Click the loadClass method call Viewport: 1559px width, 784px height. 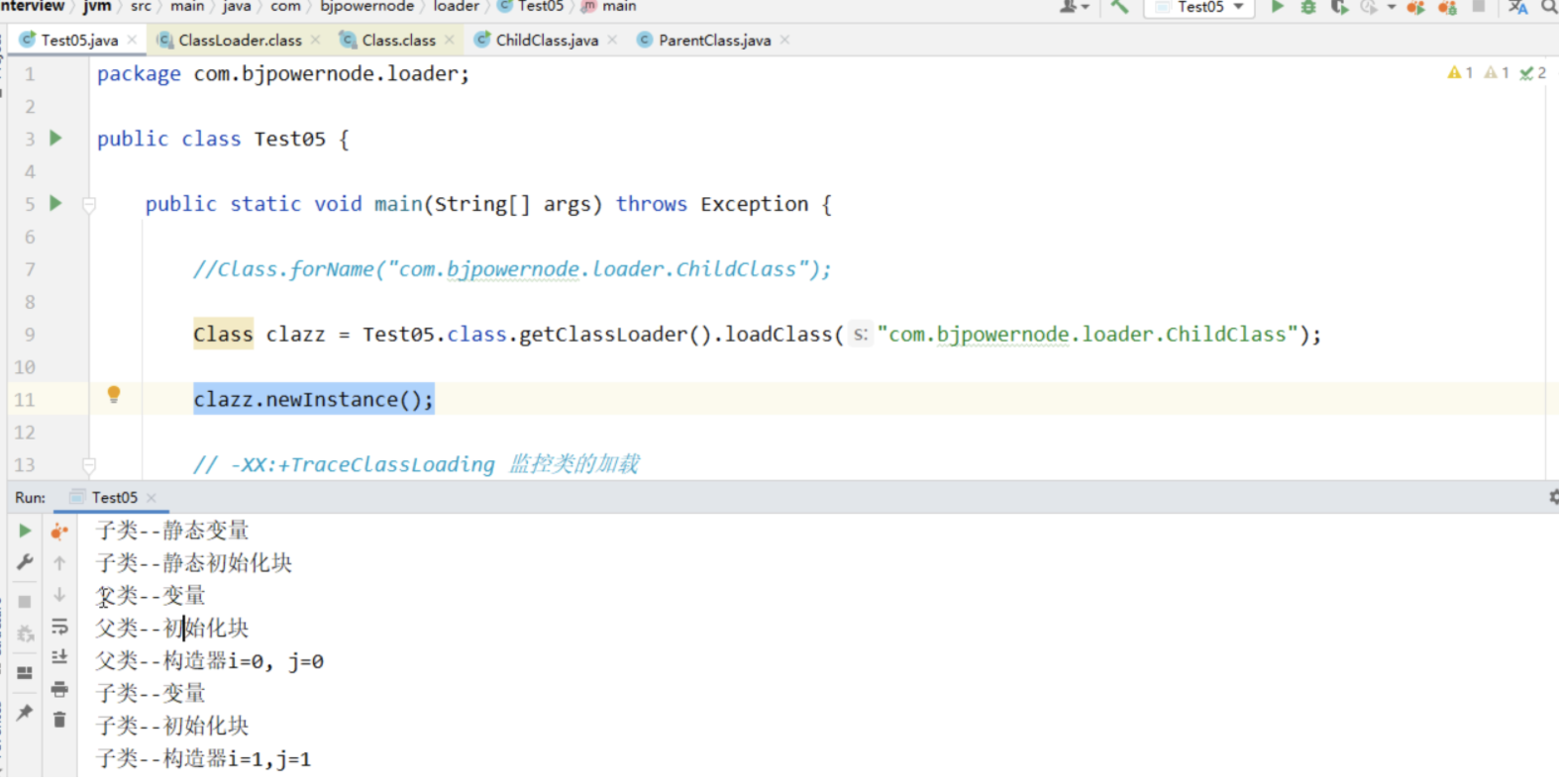point(779,335)
